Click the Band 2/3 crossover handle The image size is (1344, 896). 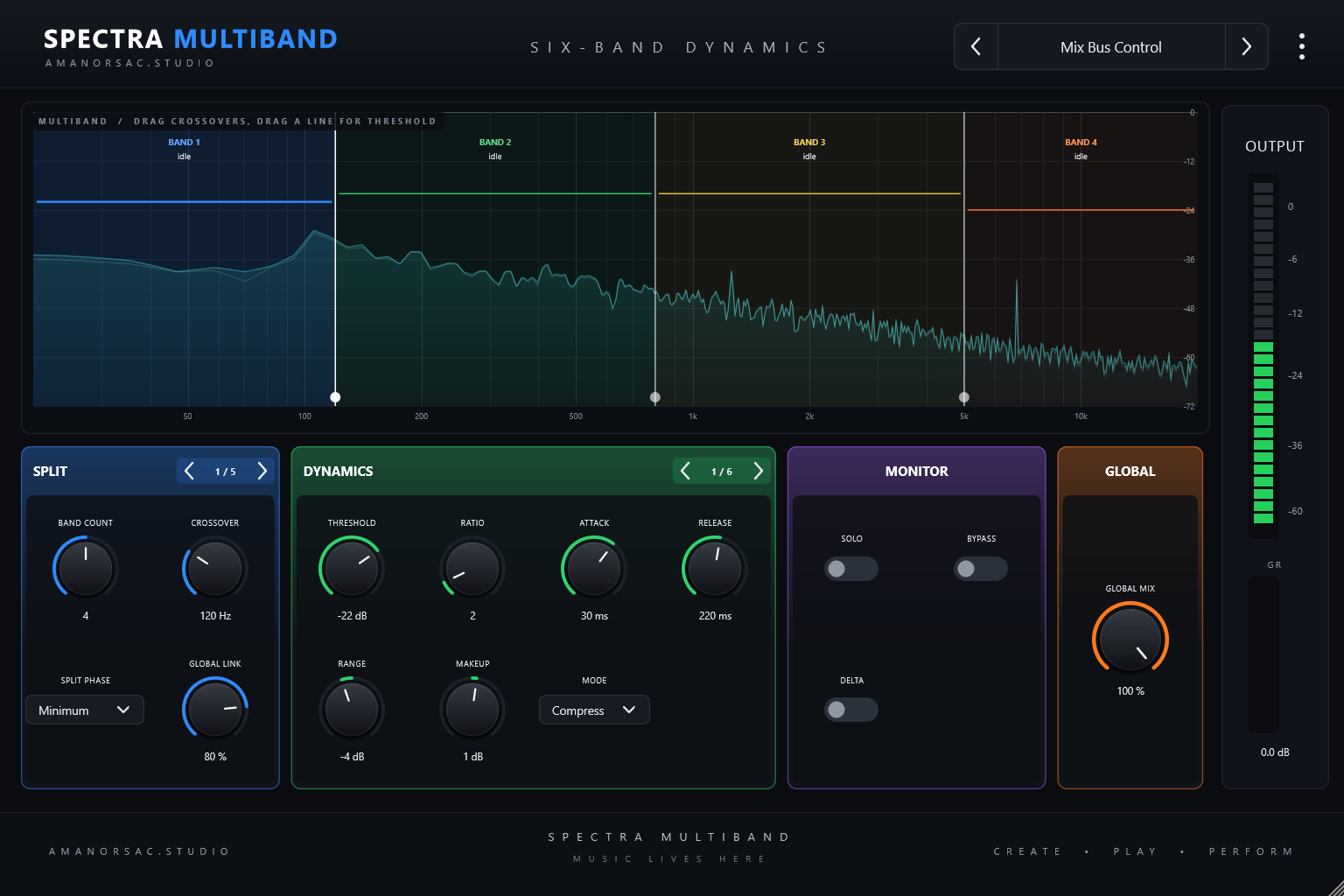pyautogui.click(x=655, y=397)
